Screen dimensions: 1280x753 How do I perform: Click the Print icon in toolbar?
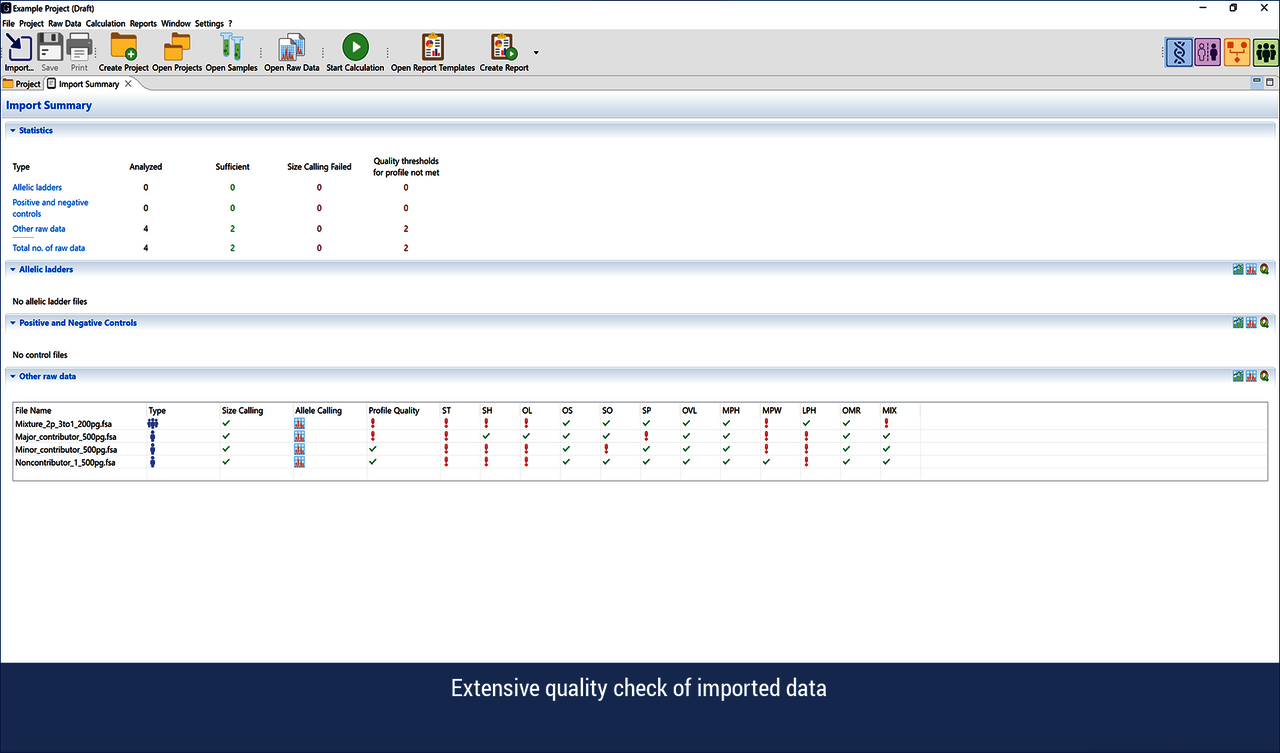79,47
